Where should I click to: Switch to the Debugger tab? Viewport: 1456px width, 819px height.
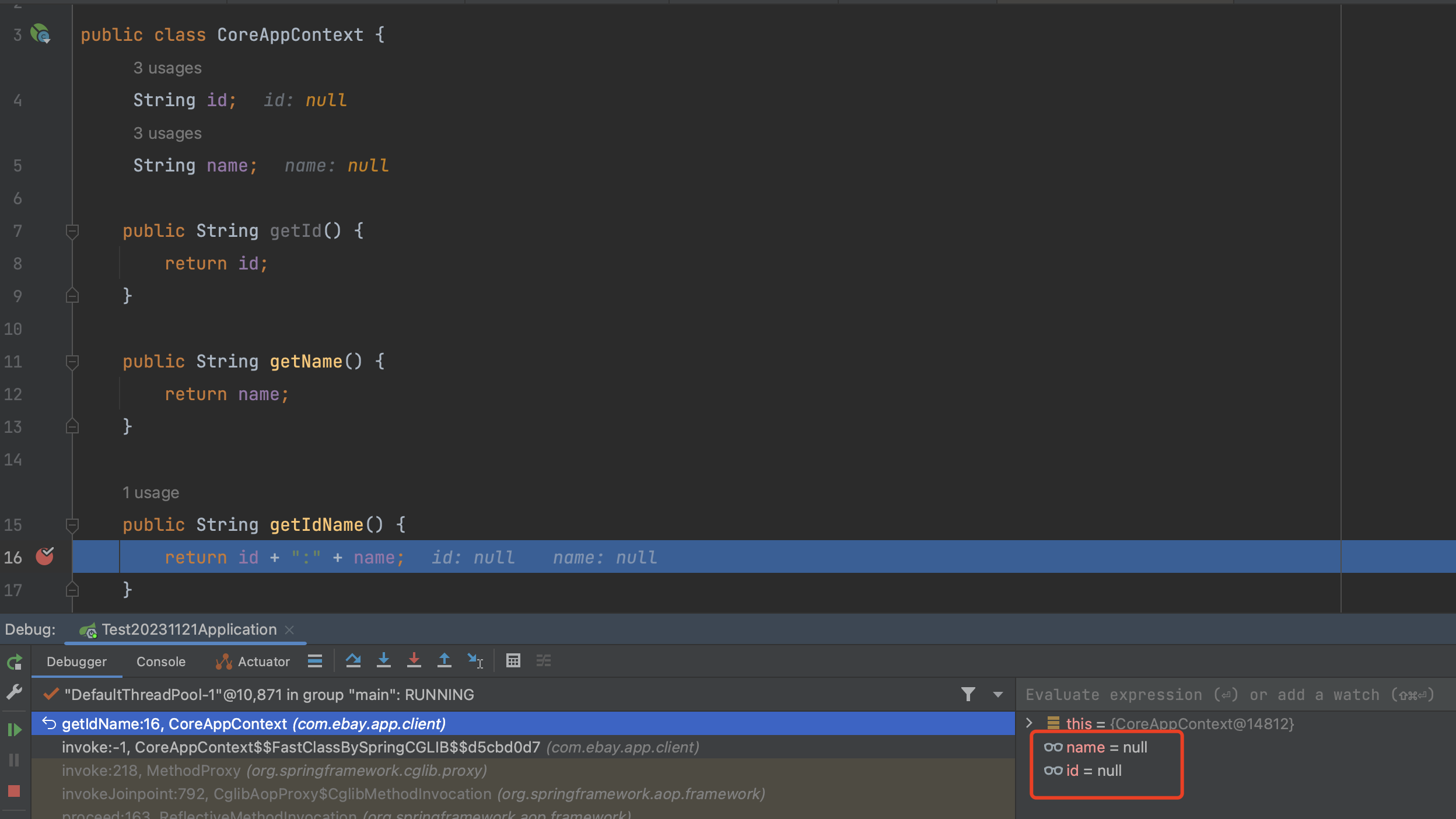tap(76, 661)
